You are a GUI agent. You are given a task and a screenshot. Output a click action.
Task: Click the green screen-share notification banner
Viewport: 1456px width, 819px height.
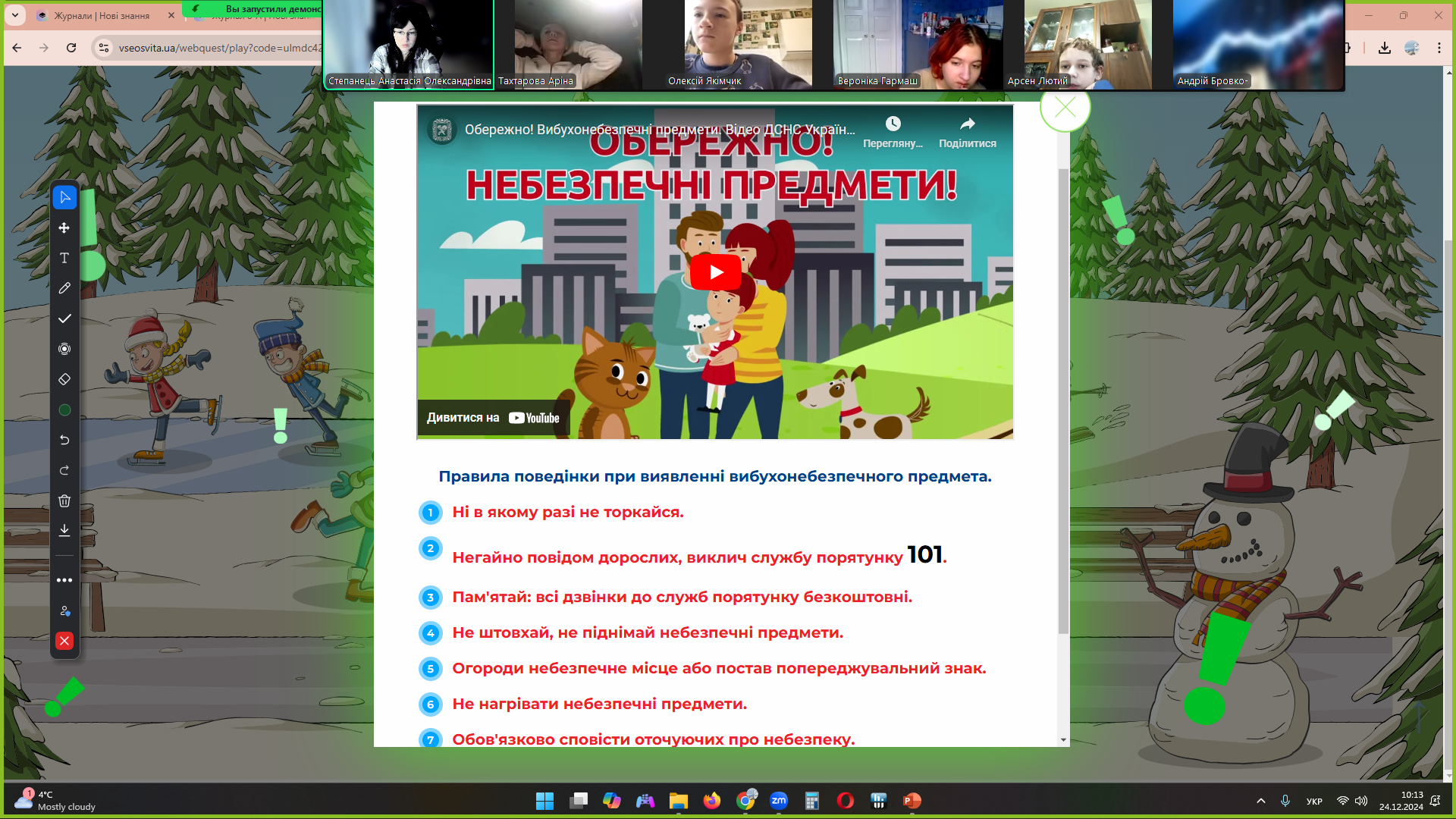(253, 8)
